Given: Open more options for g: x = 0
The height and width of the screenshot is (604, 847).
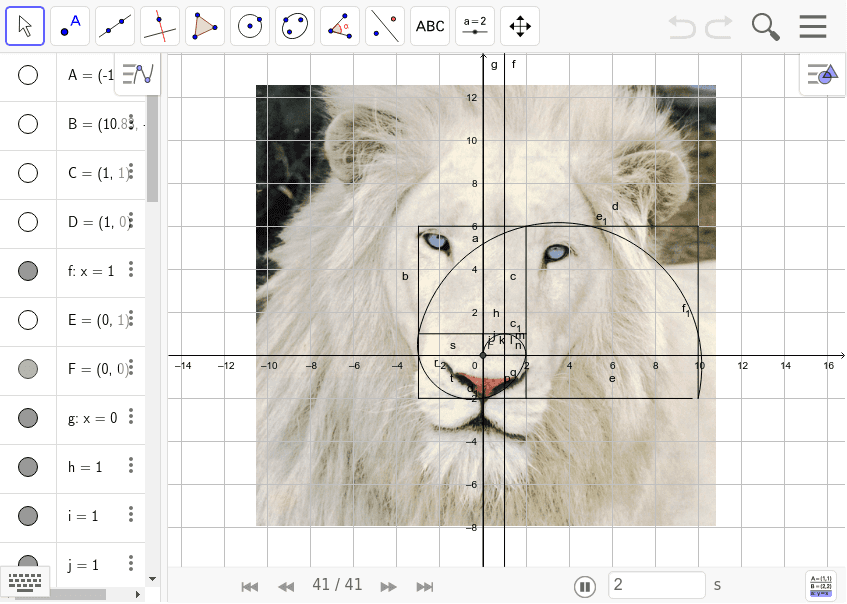Looking at the screenshot, I should 131,416.
